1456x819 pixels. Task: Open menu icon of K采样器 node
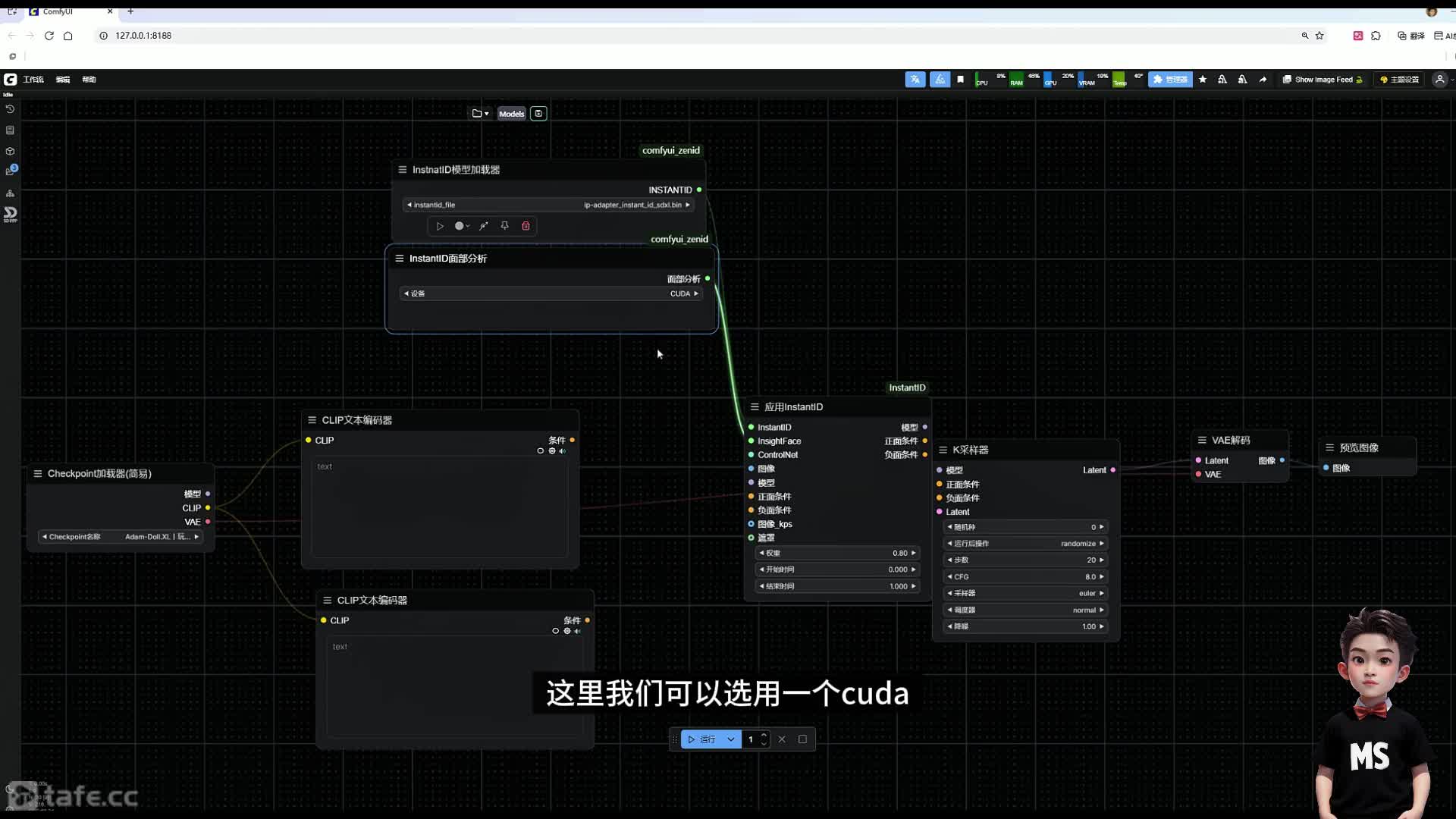pos(943,450)
